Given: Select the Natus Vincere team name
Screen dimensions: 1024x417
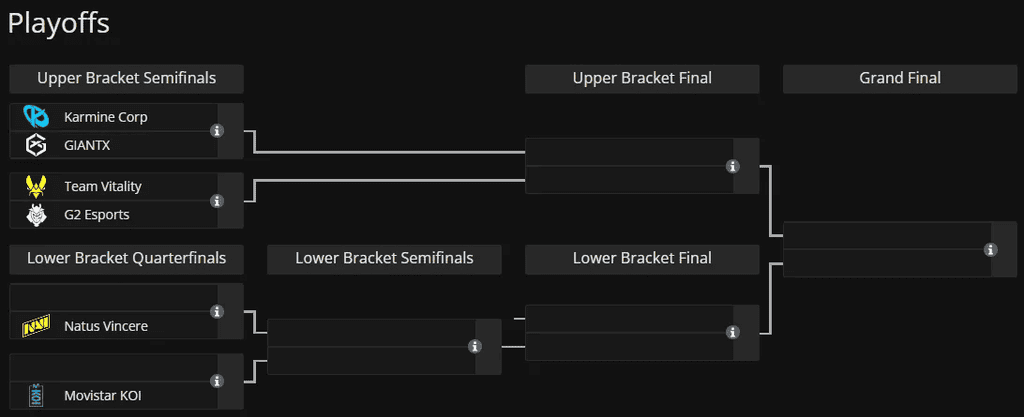Looking at the screenshot, I should coord(106,326).
